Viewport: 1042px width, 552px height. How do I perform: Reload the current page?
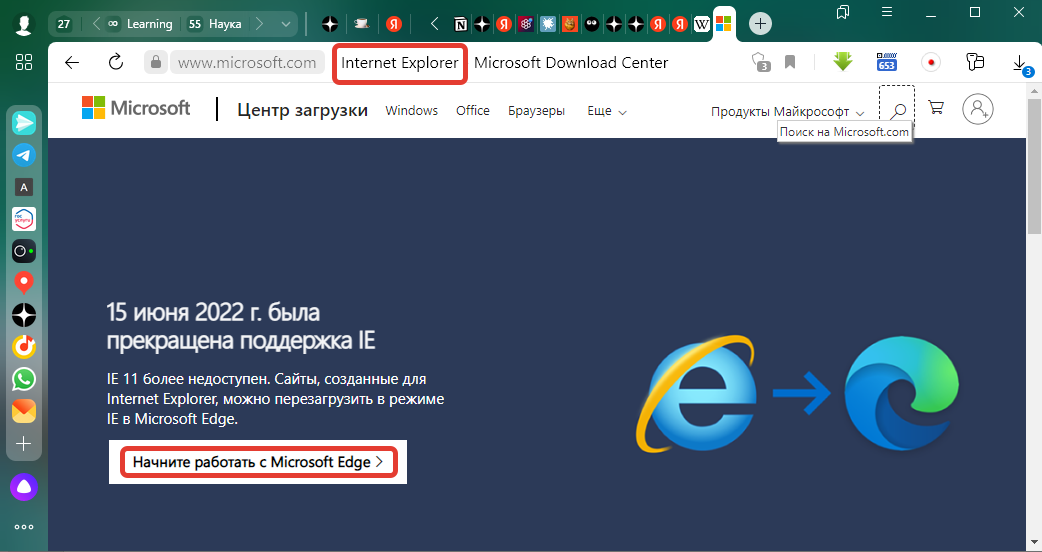pos(116,62)
